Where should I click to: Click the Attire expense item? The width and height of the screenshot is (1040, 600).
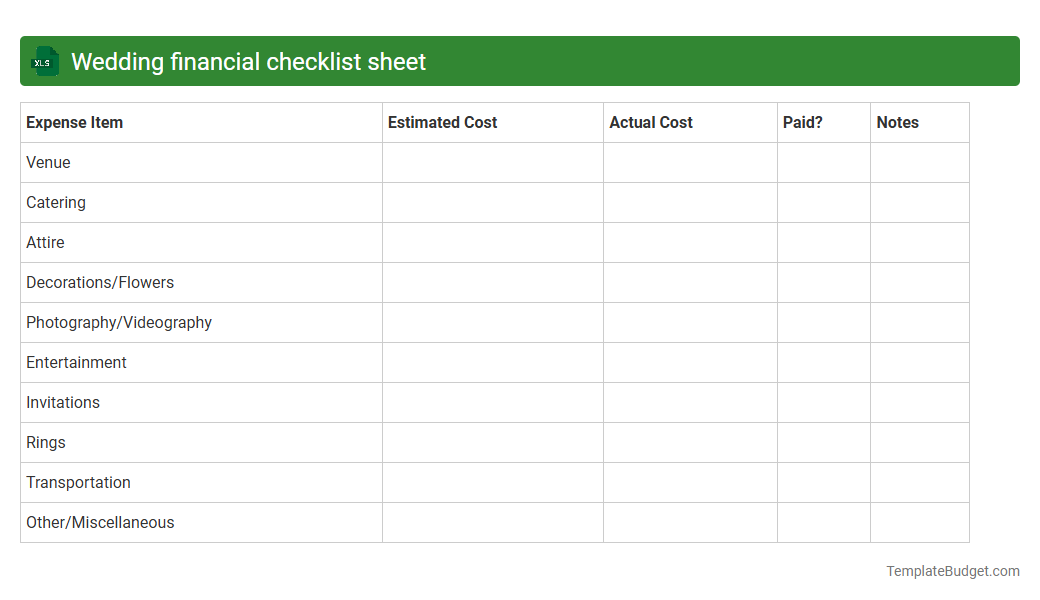(45, 242)
